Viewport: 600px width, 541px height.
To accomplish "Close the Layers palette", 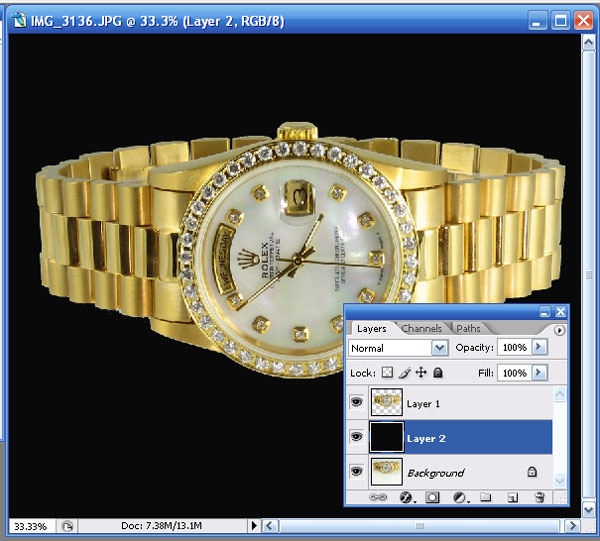I will click(x=560, y=312).
